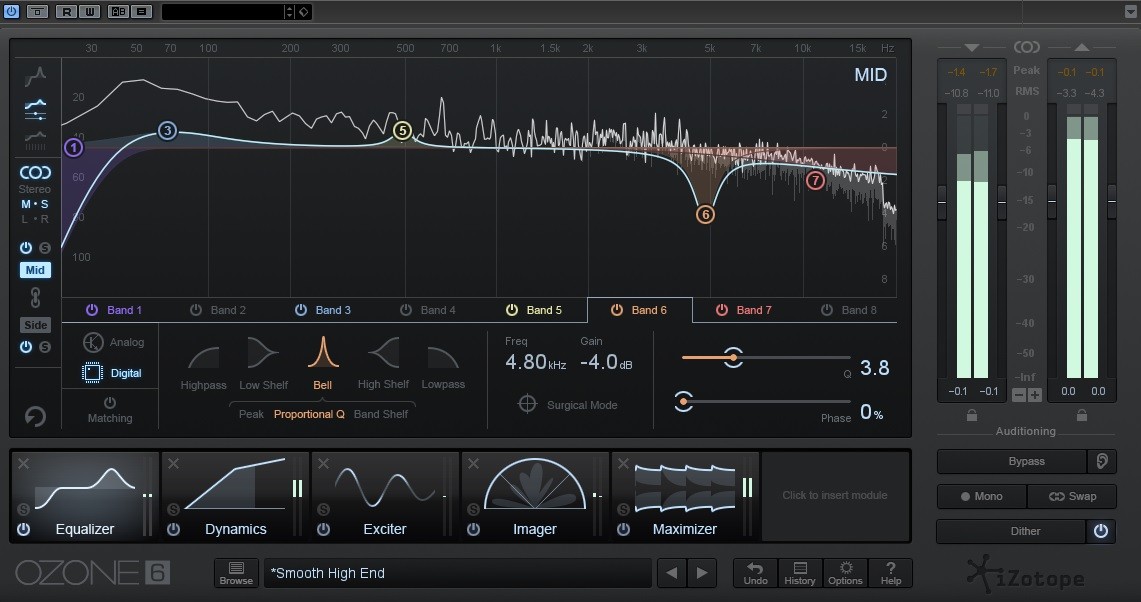Solo the Maximizer module
The image size is (1141, 602).
point(624,510)
